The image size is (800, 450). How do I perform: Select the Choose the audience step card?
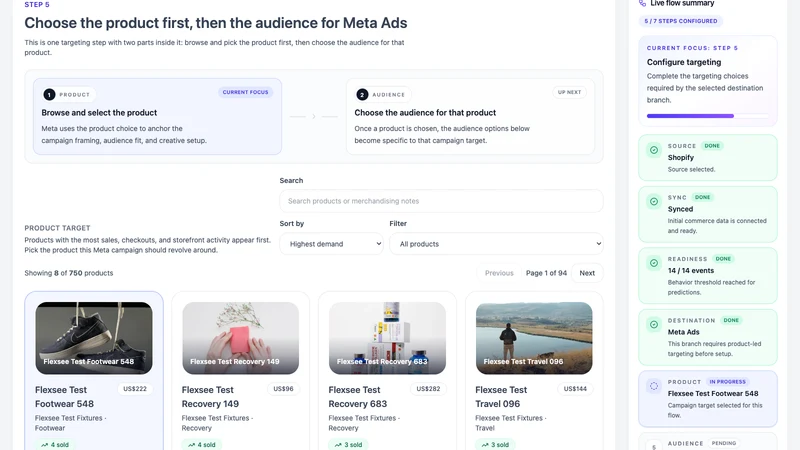pyautogui.click(x=470, y=116)
